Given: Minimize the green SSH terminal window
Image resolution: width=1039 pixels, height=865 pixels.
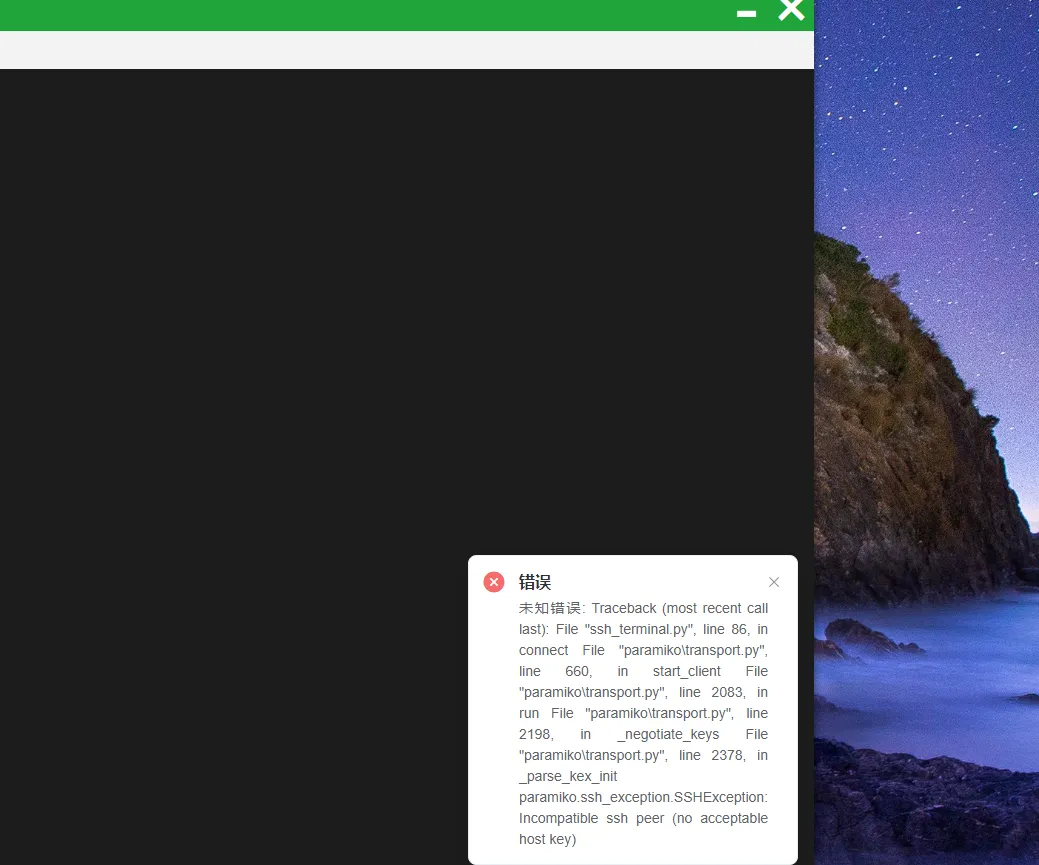Looking at the screenshot, I should [746, 13].
